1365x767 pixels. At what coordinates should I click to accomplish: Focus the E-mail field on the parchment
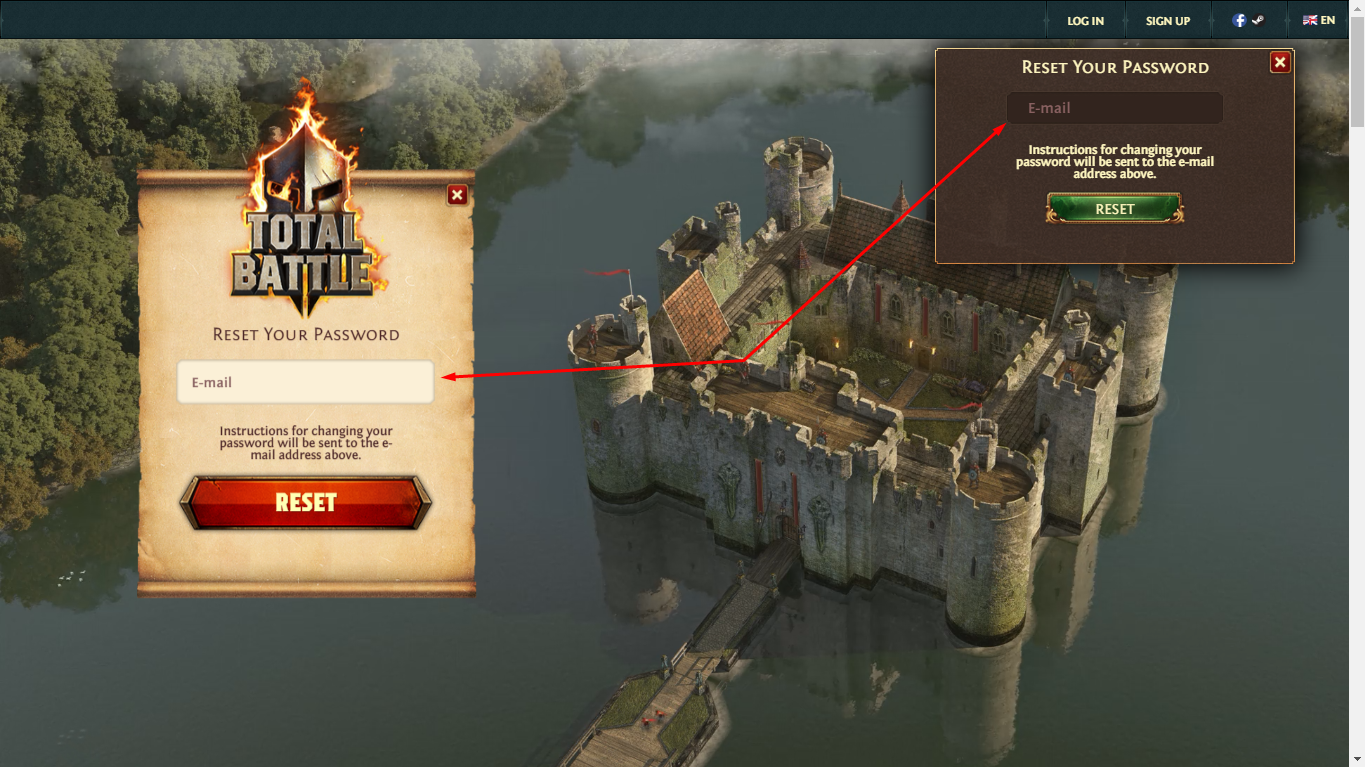[x=306, y=382]
